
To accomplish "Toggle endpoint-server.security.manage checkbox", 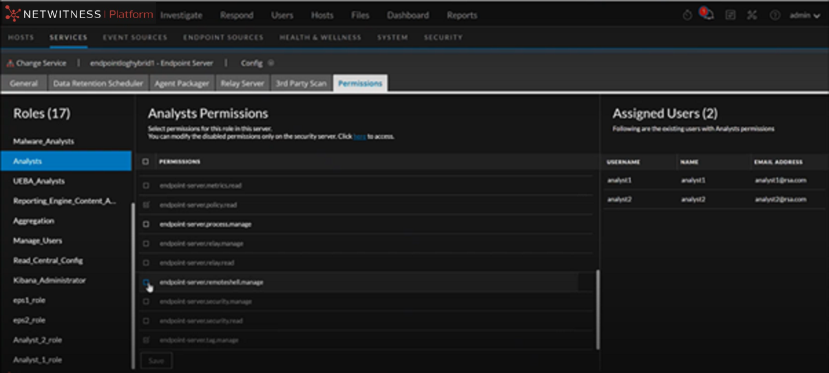I will [146, 301].
